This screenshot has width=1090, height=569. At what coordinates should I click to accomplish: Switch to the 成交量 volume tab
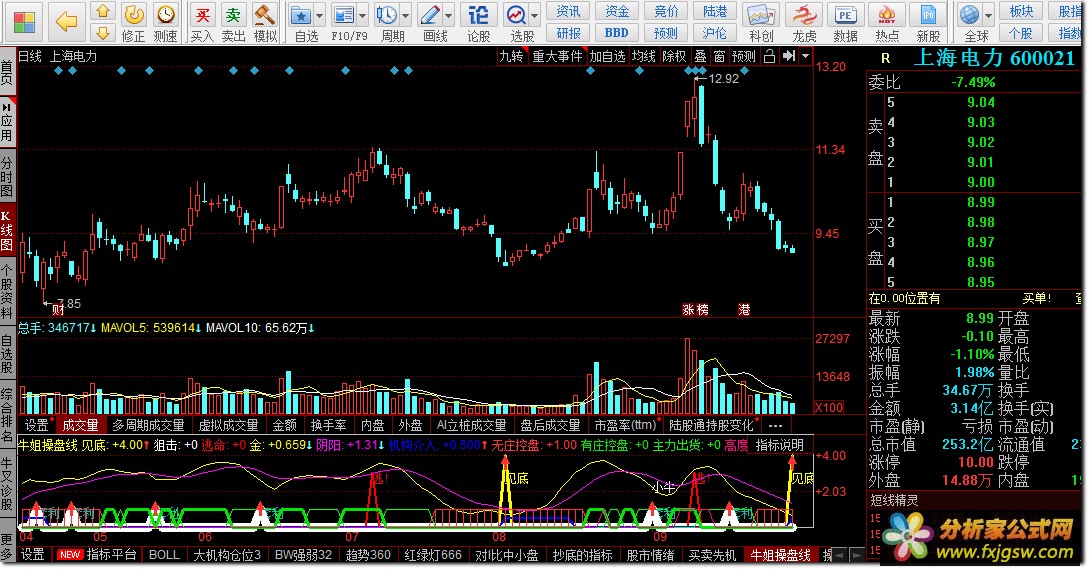click(x=81, y=425)
